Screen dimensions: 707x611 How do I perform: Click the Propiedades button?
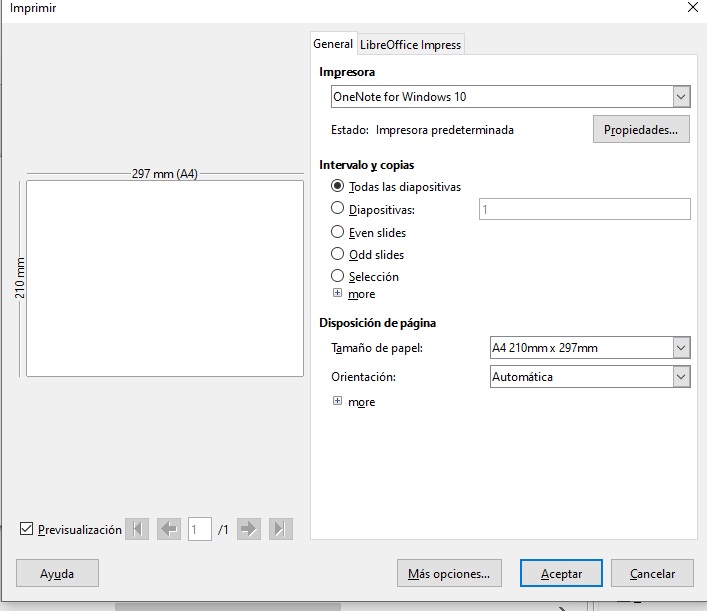point(641,130)
